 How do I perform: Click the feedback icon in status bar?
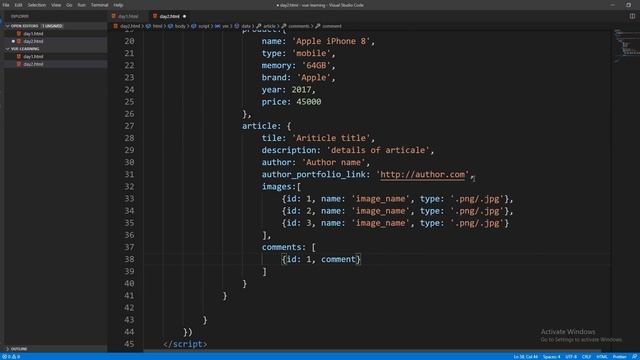click(x=634, y=357)
